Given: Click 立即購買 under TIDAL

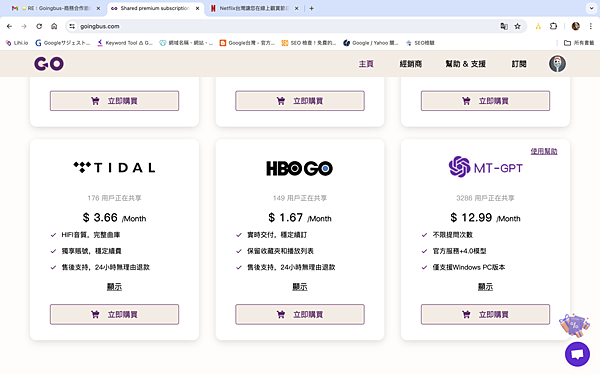Looking at the screenshot, I should tap(114, 314).
